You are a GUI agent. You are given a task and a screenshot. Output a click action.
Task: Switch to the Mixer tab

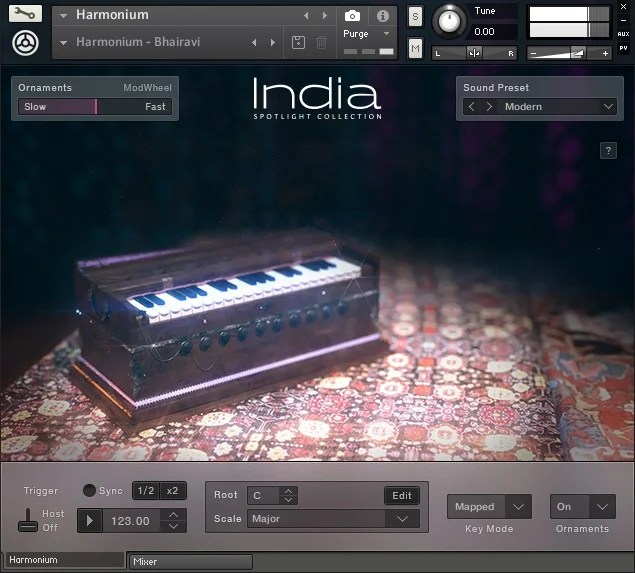tap(190, 562)
